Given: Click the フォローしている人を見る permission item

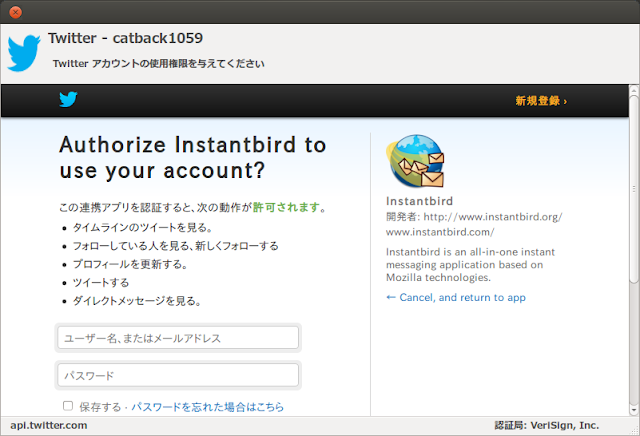Looking at the screenshot, I should click(176, 246).
